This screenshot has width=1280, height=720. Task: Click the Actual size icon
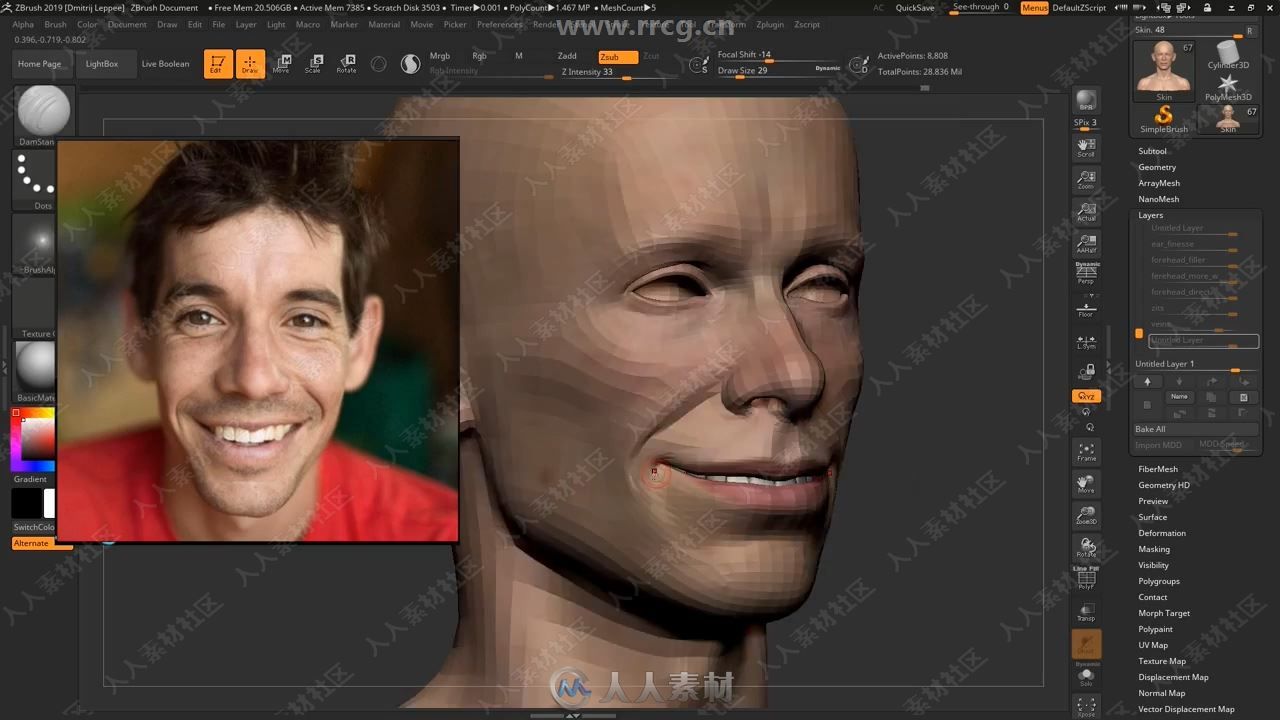(1086, 212)
